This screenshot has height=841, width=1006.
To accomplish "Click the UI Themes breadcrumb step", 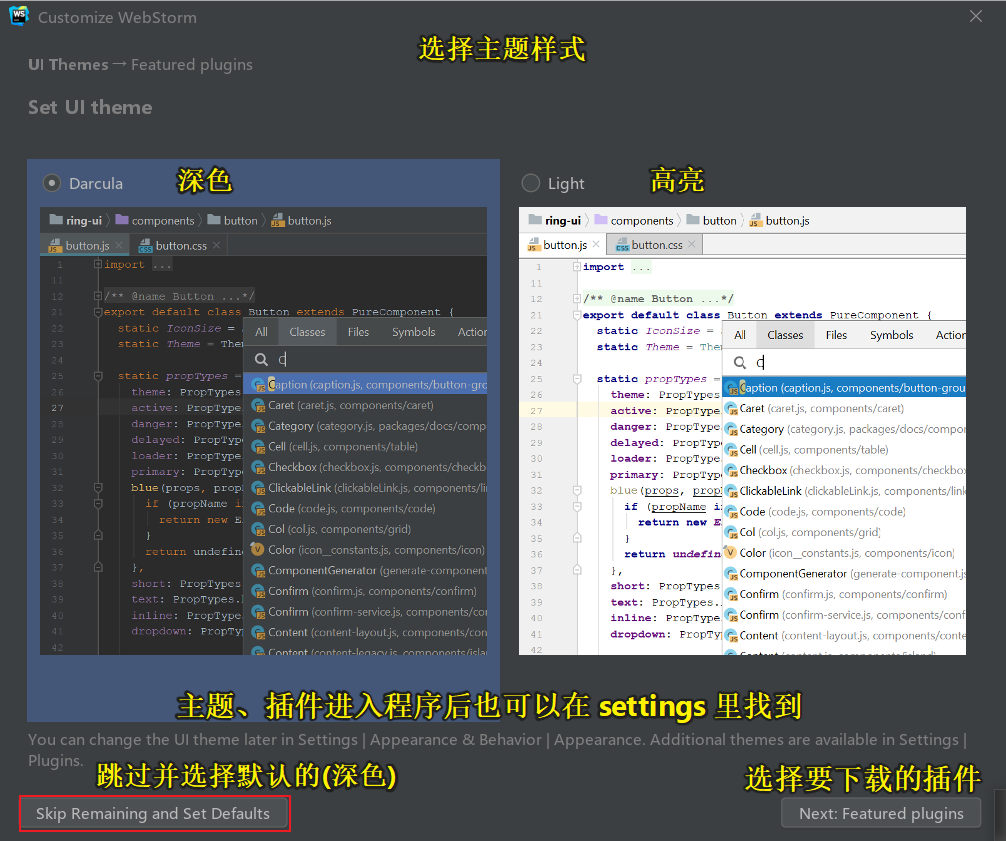I will tap(68, 65).
